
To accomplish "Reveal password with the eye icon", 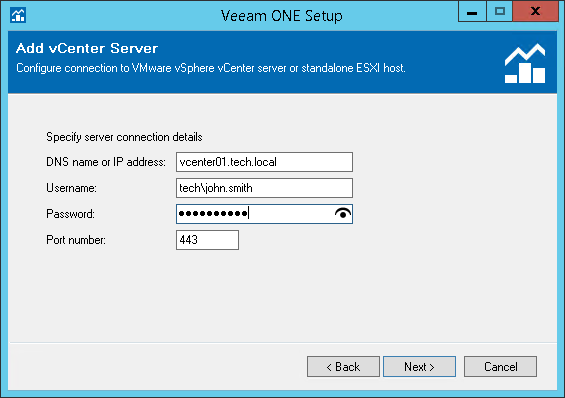I will [343, 214].
